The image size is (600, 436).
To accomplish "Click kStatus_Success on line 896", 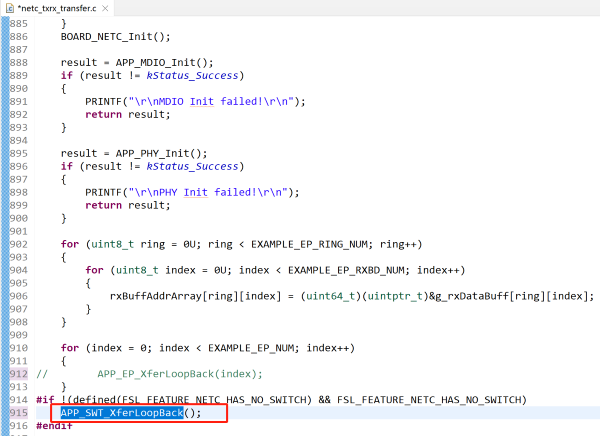I will 194,166.
